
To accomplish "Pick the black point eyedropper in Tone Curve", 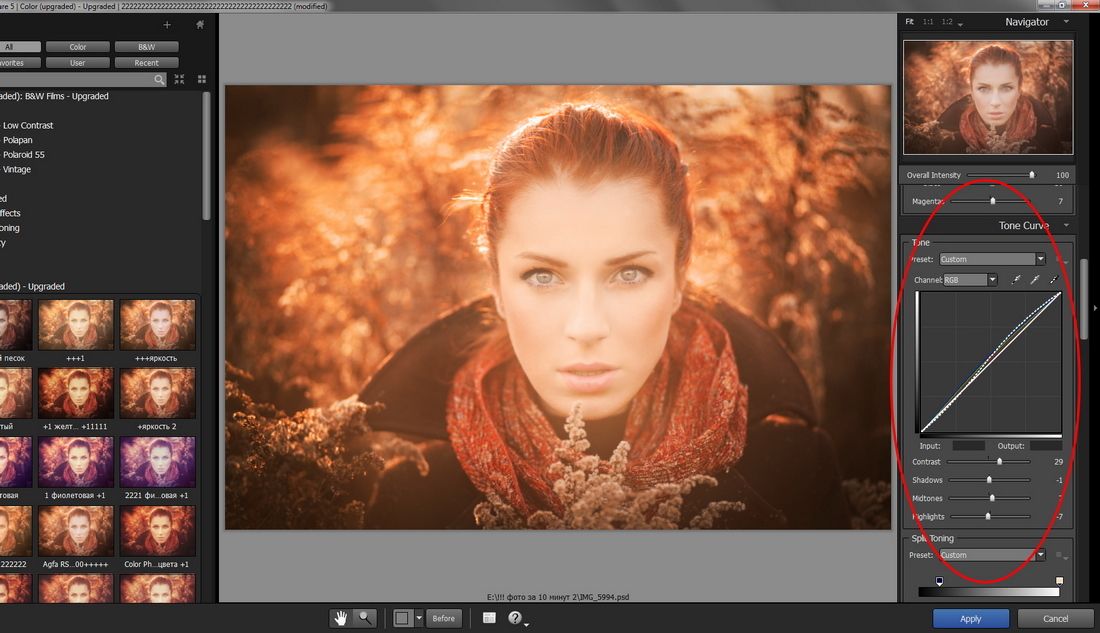I will [x=1016, y=280].
